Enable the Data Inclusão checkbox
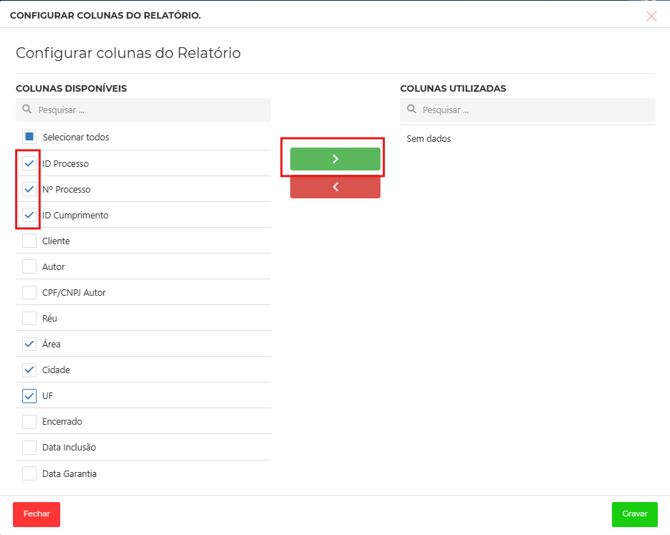This screenshot has height=535, width=670. pyautogui.click(x=30, y=448)
